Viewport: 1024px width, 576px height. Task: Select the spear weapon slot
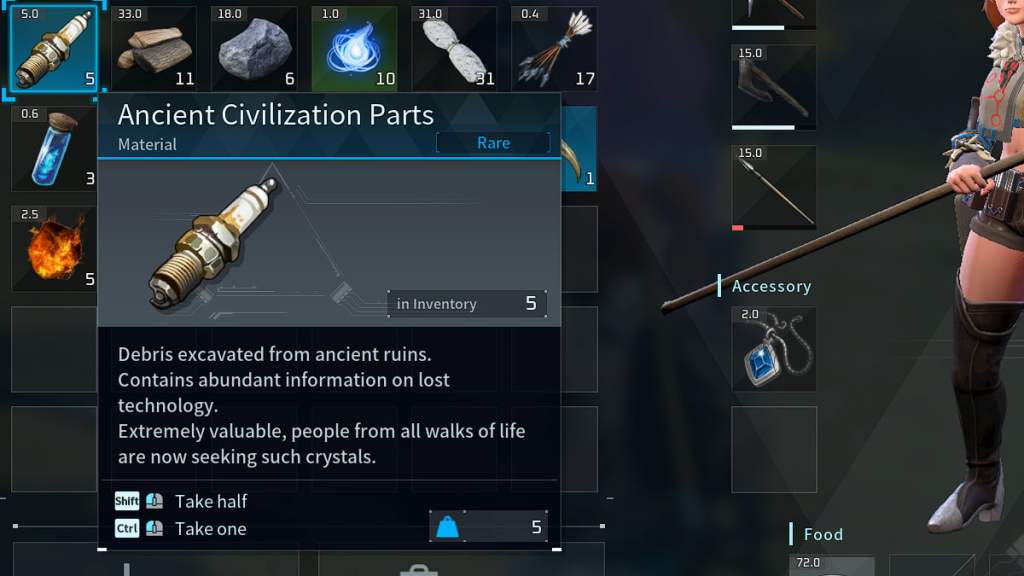click(x=774, y=188)
